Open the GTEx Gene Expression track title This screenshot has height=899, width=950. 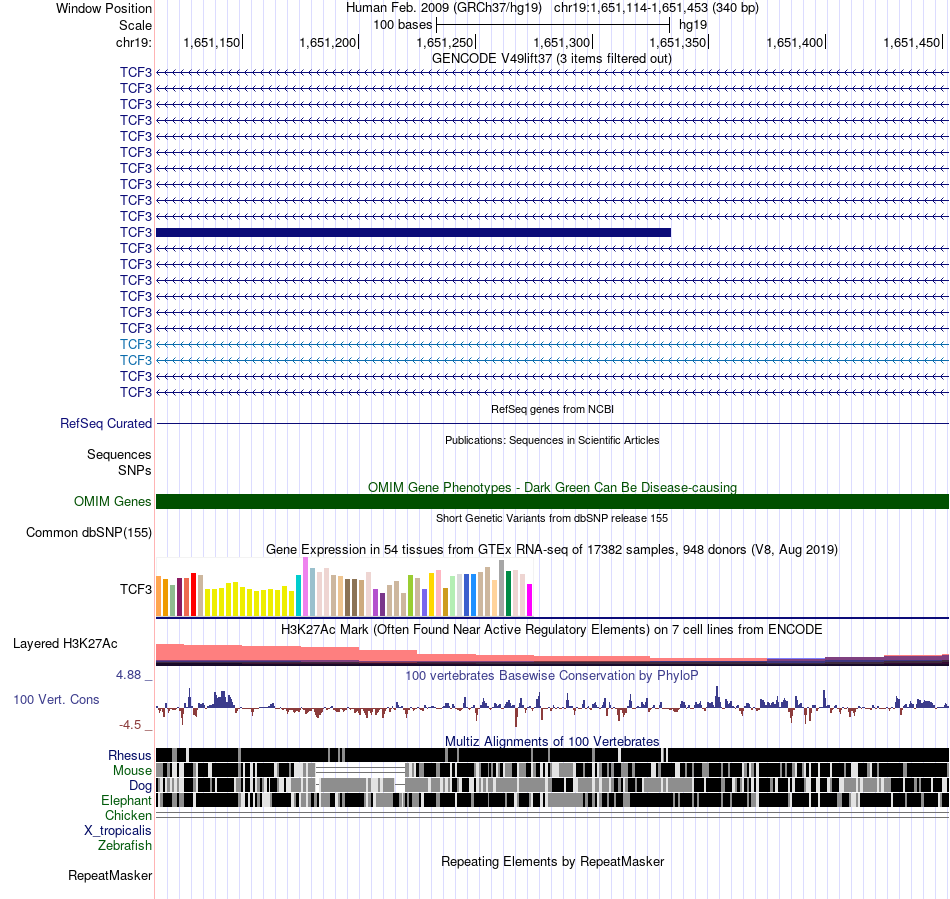pos(552,550)
